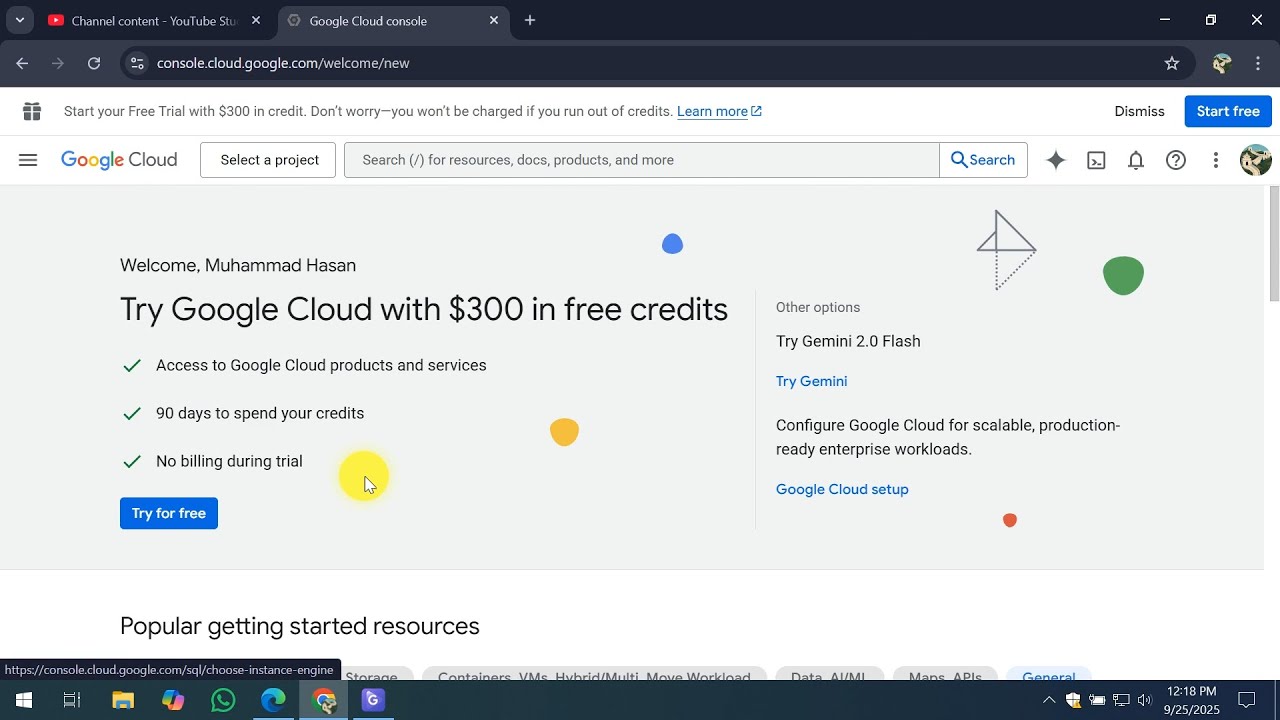View site information icon in address bar
This screenshot has width=1280, height=720.
137,63
